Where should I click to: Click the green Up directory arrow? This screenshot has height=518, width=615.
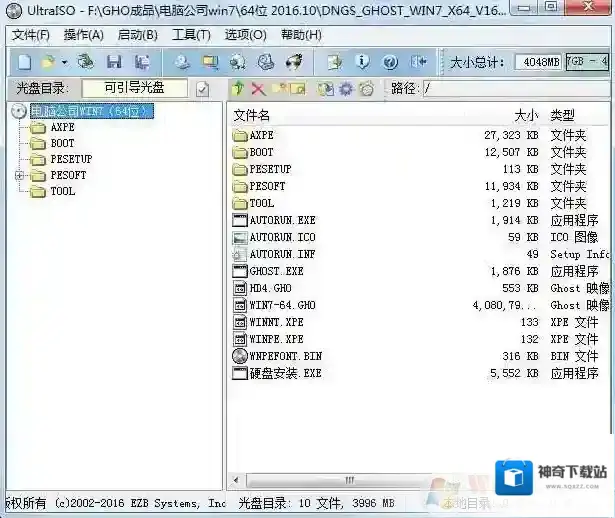pos(238,89)
